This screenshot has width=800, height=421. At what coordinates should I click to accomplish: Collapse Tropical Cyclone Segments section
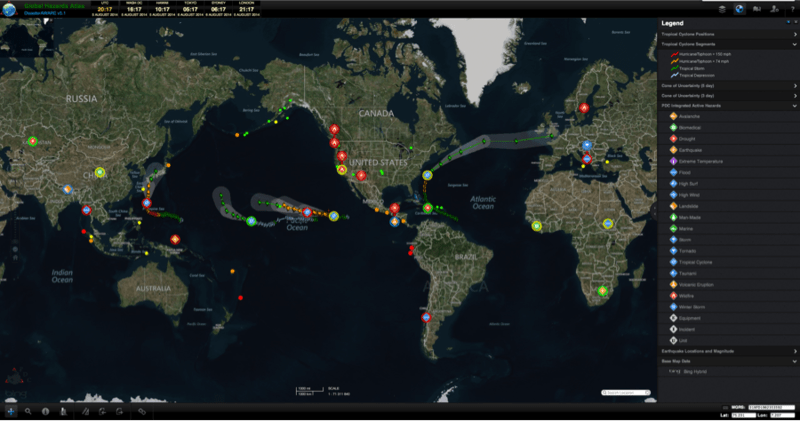[795, 45]
